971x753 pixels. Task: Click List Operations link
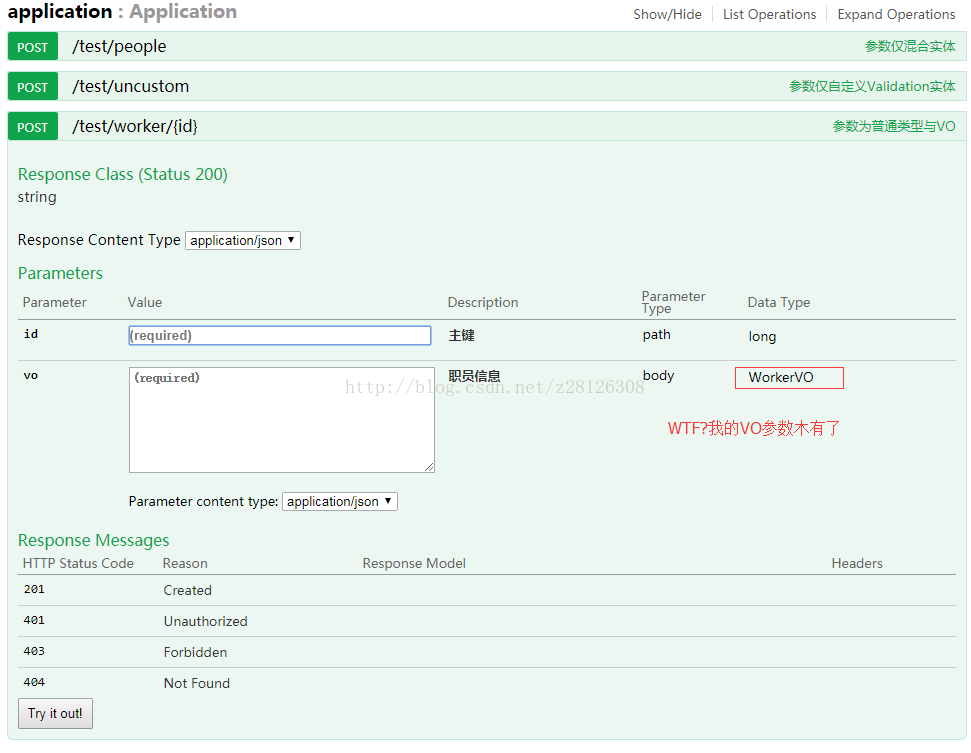click(x=769, y=14)
